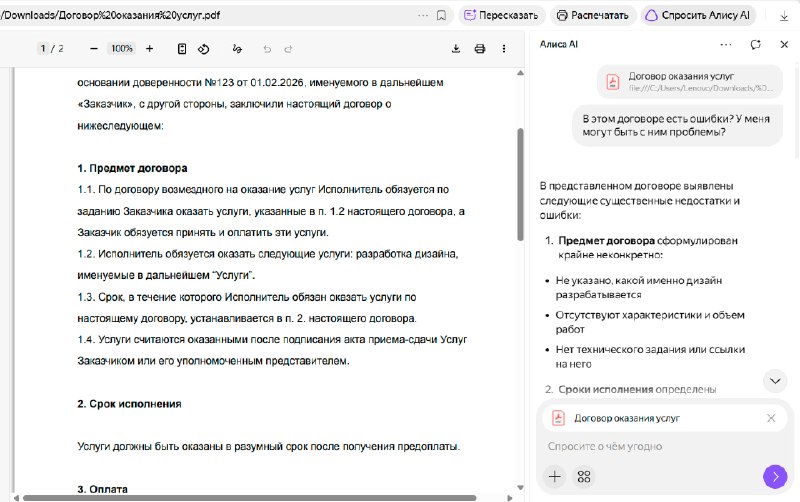
Task: Start a new chat in Алиса panel
Action: pyautogui.click(x=756, y=44)
